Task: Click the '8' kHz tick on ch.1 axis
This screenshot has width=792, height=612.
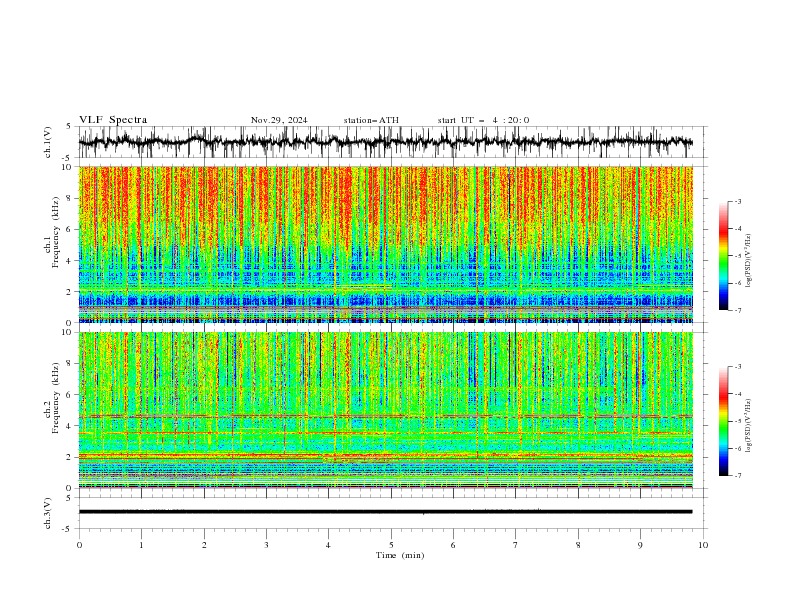Action: (x=71, y=198)
